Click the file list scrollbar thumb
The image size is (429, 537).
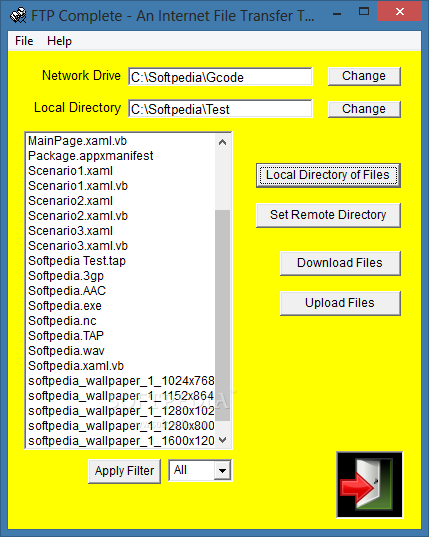coord(222,315)
